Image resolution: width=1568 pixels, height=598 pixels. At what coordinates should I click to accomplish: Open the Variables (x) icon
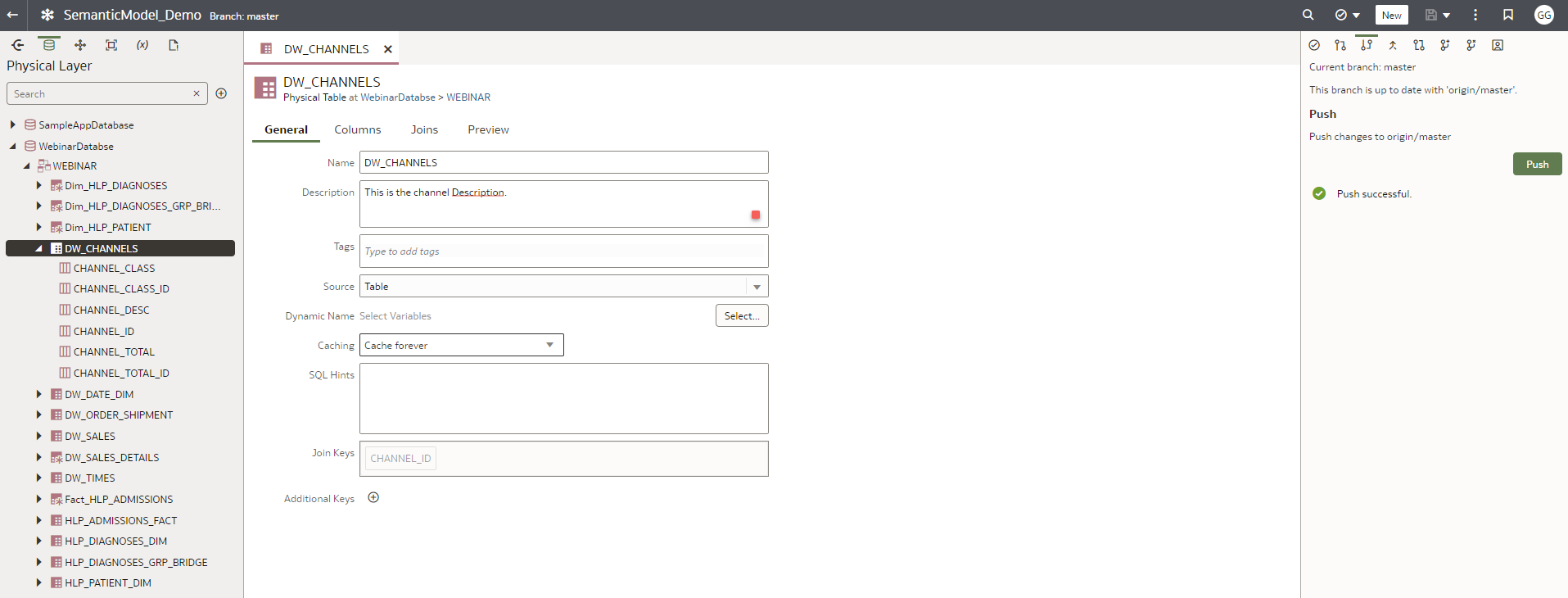point(142,45)
